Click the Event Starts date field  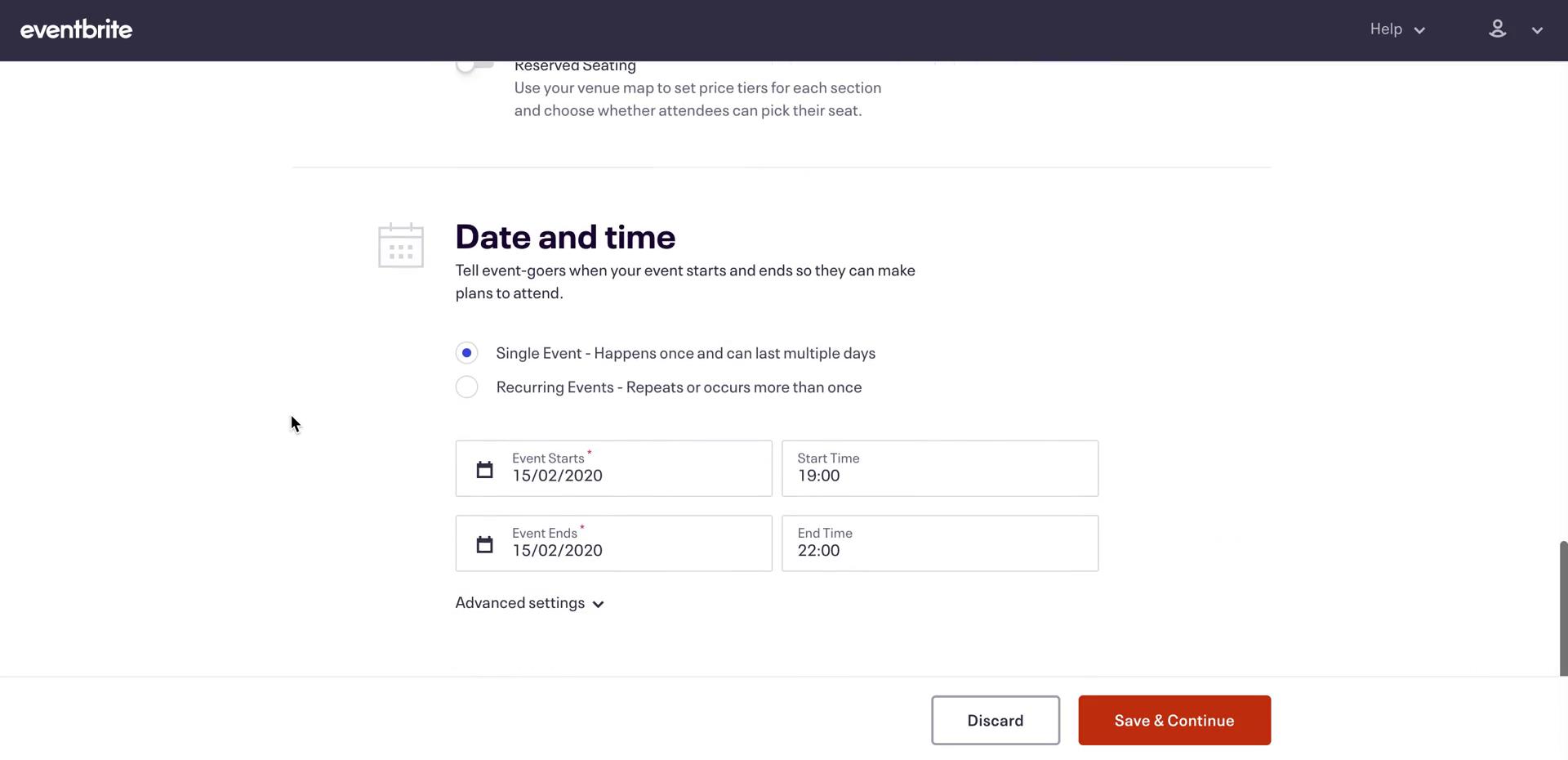point(613,468)
